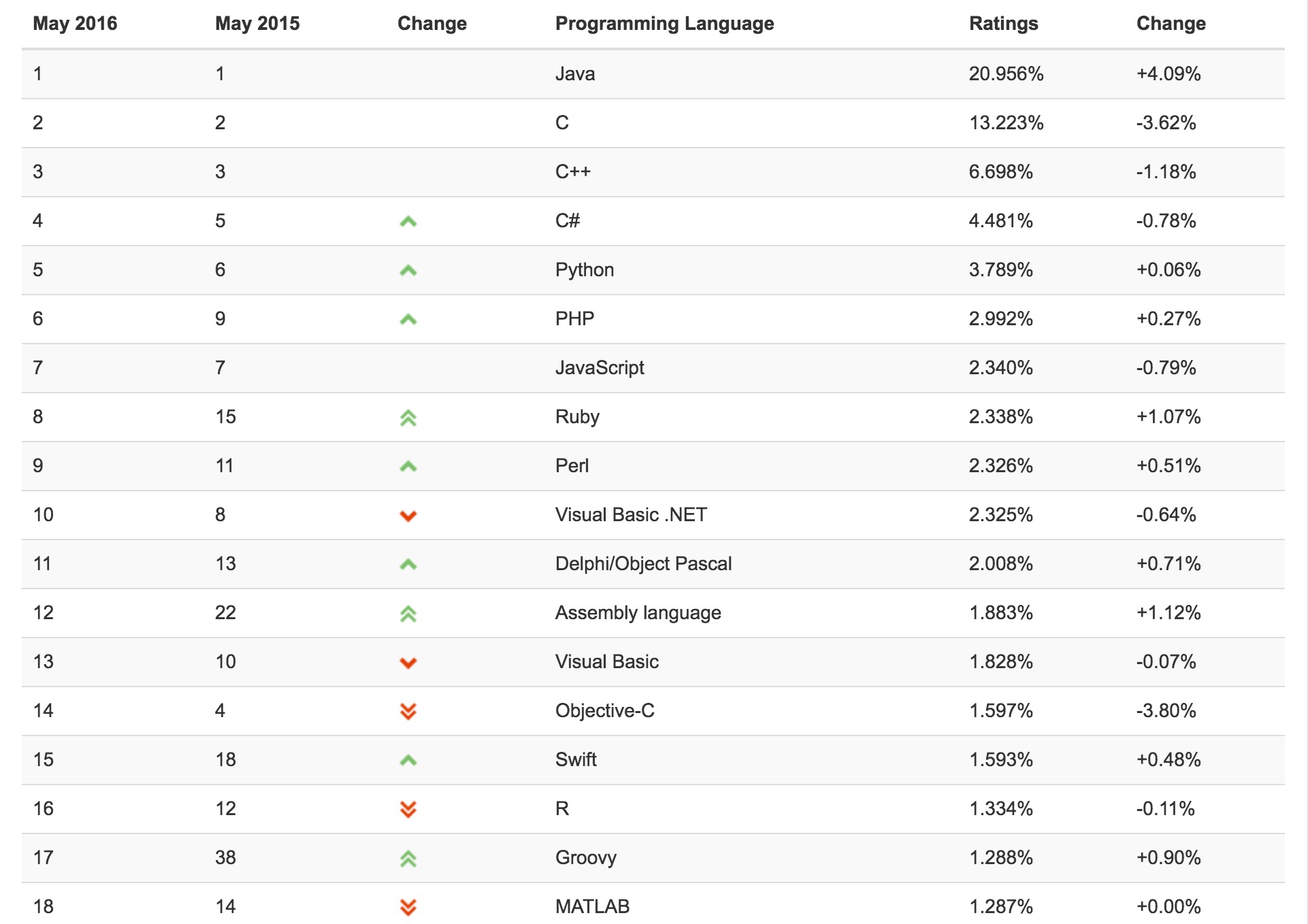Click the green up arrow beside C#
This screenshot has width=1308, height=924.
[408, 222]
